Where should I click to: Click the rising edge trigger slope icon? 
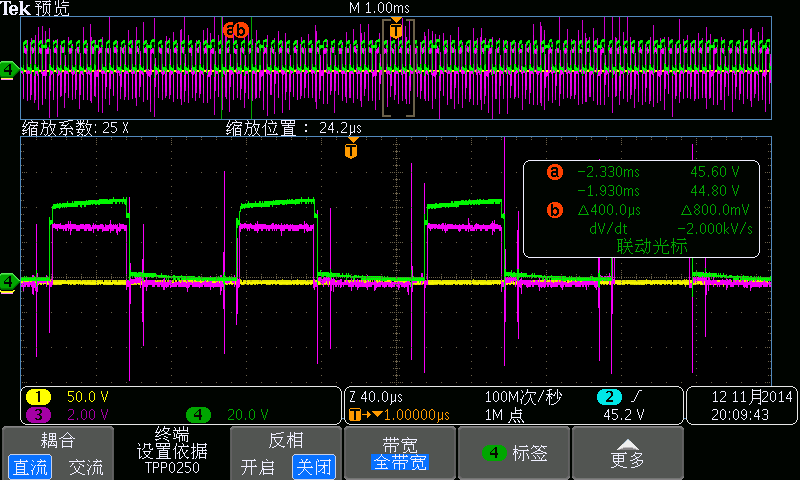pos(636,396)
